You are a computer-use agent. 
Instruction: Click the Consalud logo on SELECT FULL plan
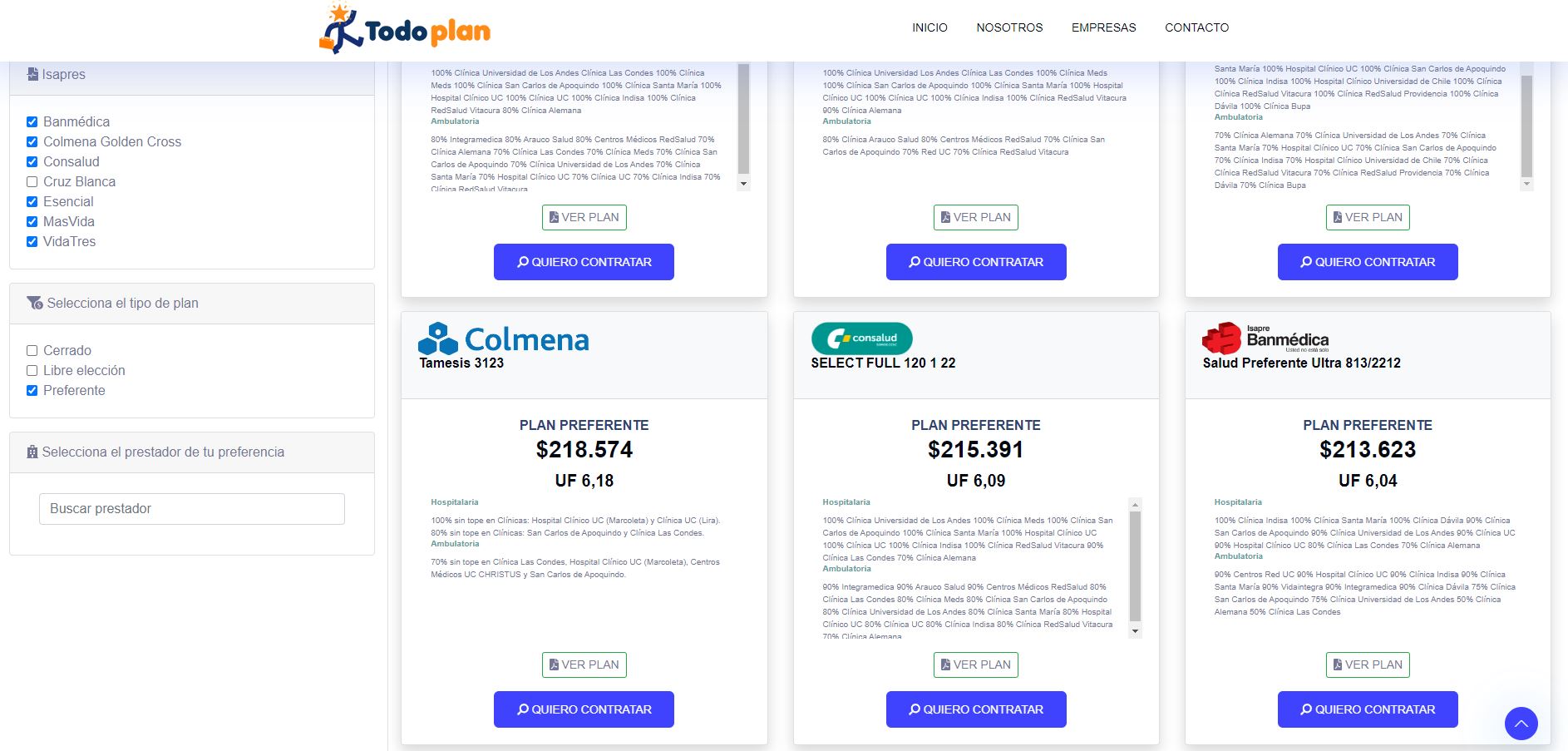(x=861, y=338)
